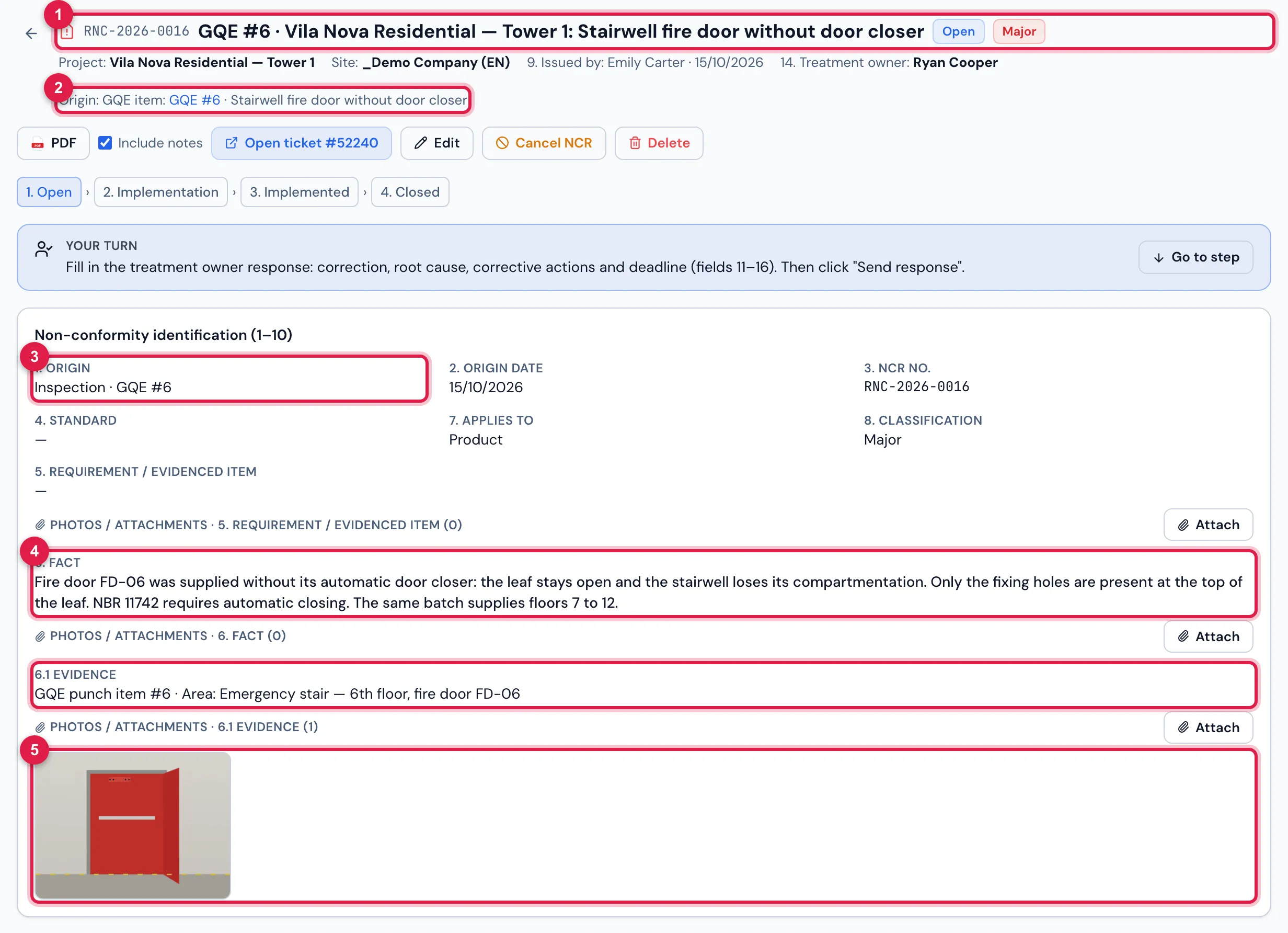This screenshot has width=1288, height=933.
Task: Click the NCR document icon beside RNC-2026-0016
Action: click(67, 32)
